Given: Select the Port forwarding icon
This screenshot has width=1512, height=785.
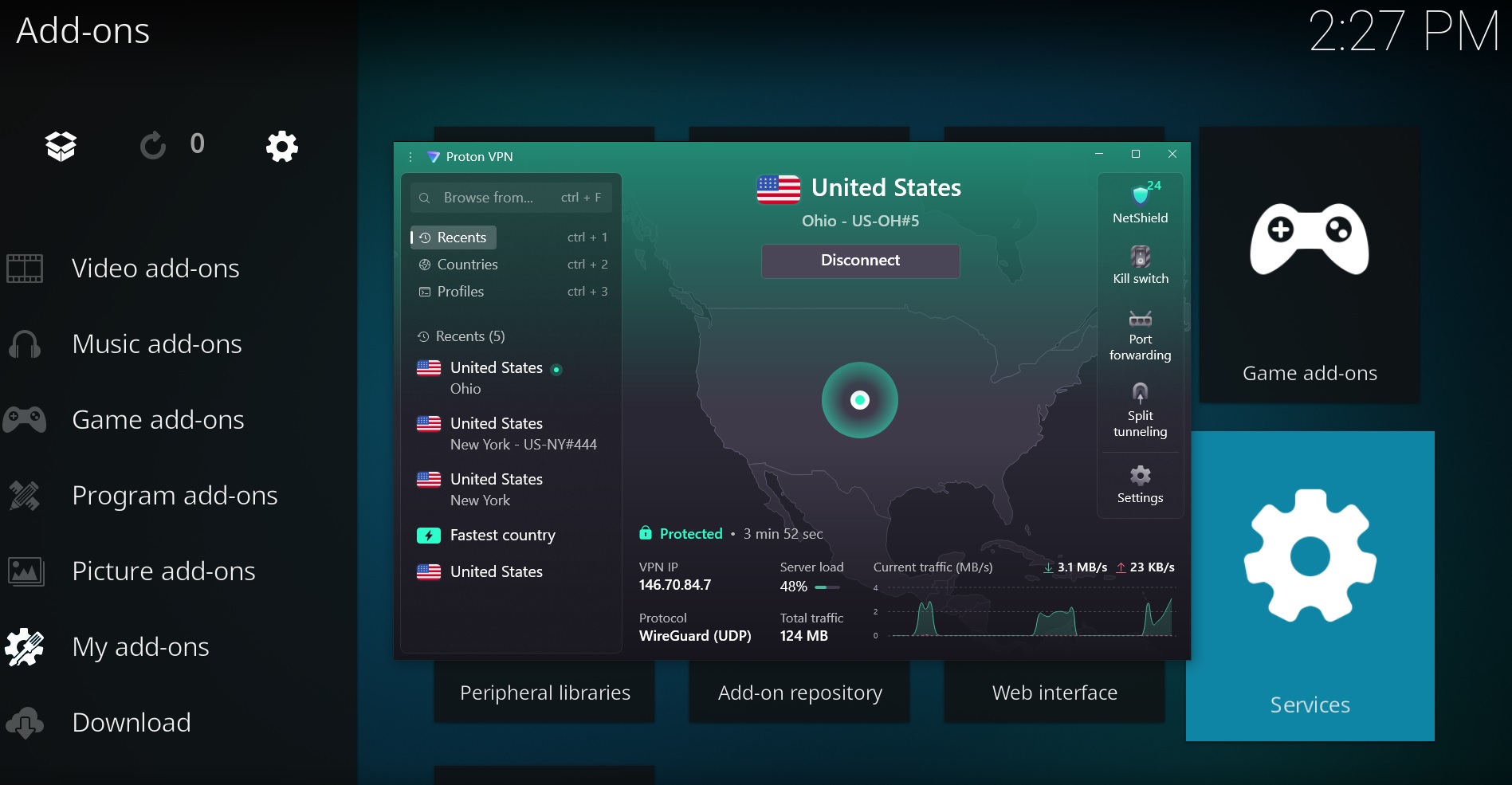Looking at the screenshot, I should (x=1140, y=321).
